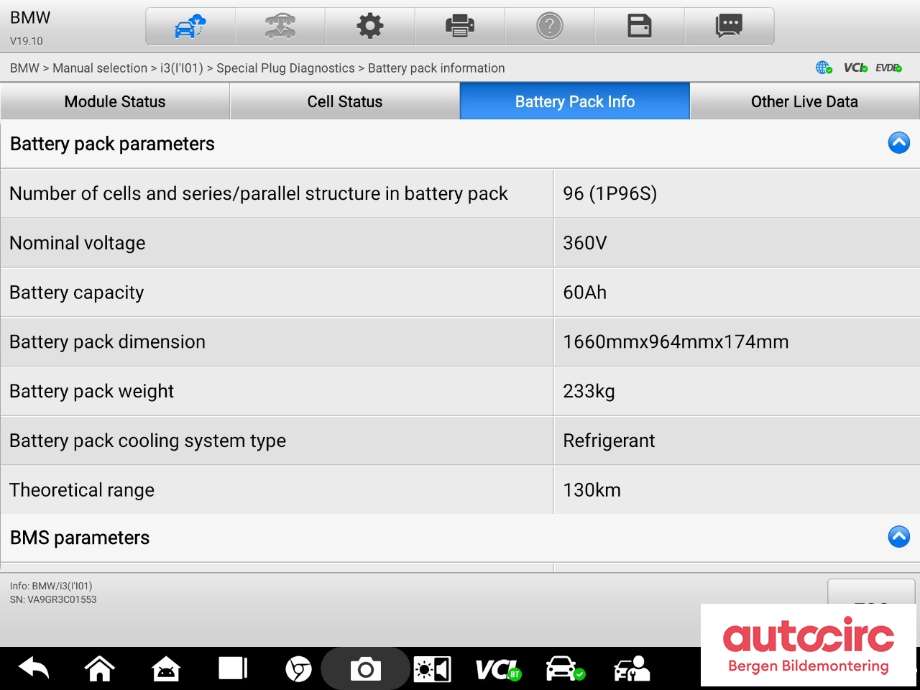Tap the Battery pack cooling system type label
The height and width of the screenshot is (690, 920).
click(148, 441)
